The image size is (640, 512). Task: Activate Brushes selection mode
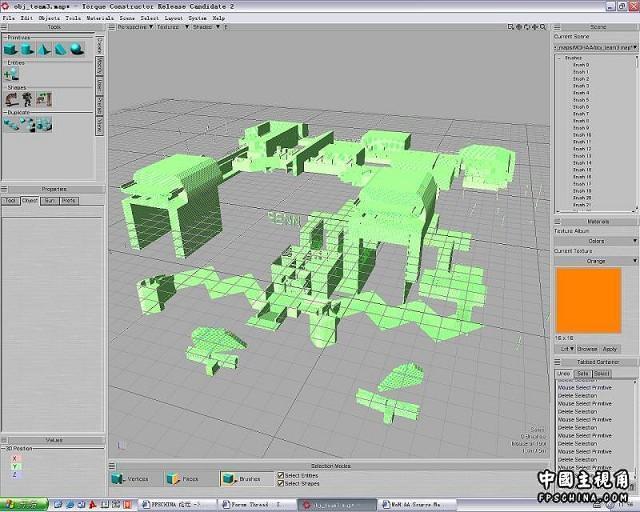(x=239, y=480)
